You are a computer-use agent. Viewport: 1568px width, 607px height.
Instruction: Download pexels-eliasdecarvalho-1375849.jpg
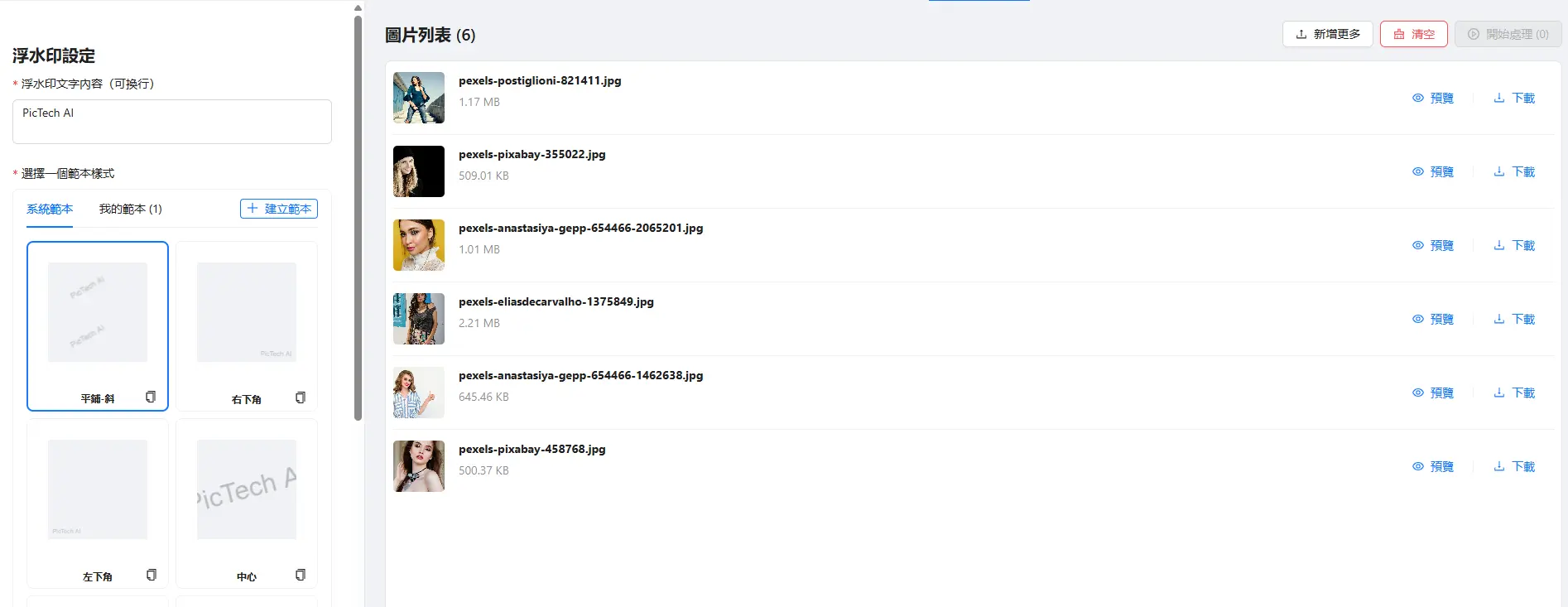(x=1514, y=319)
